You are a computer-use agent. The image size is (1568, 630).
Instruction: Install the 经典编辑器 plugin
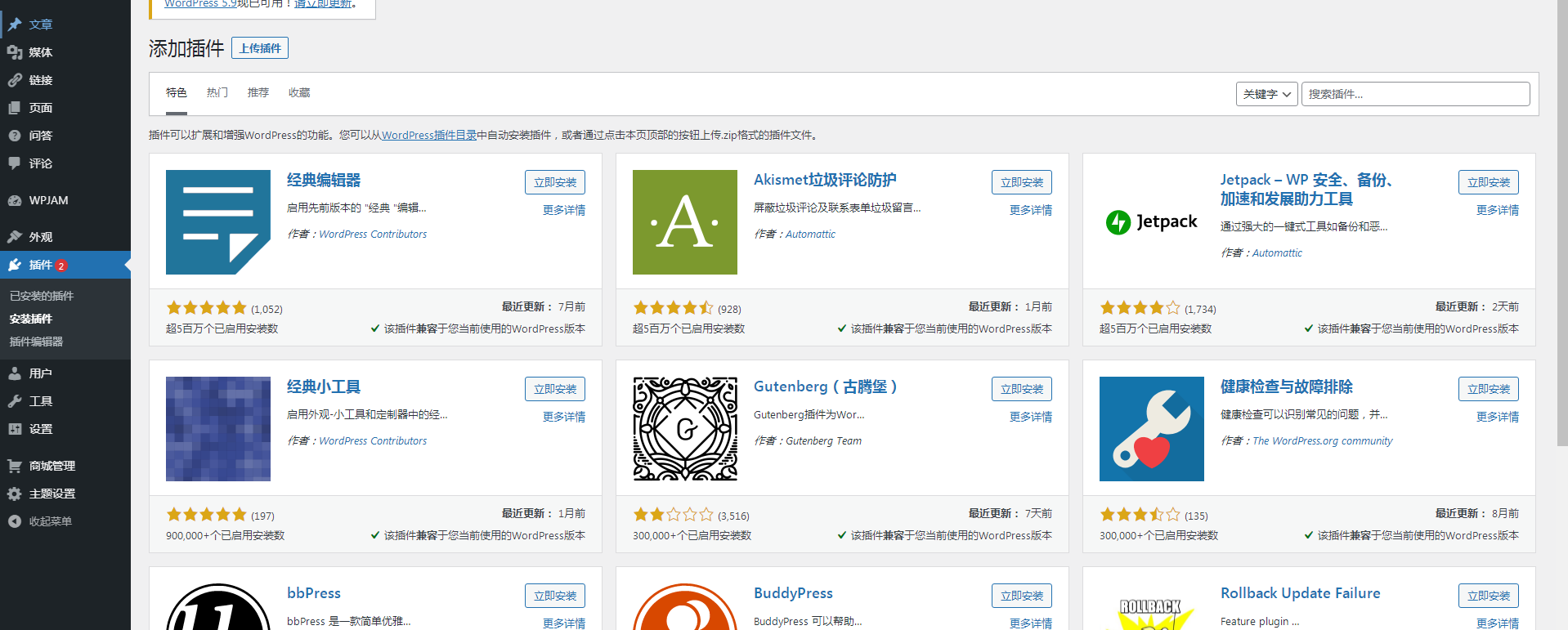click(x=555, y=182)
